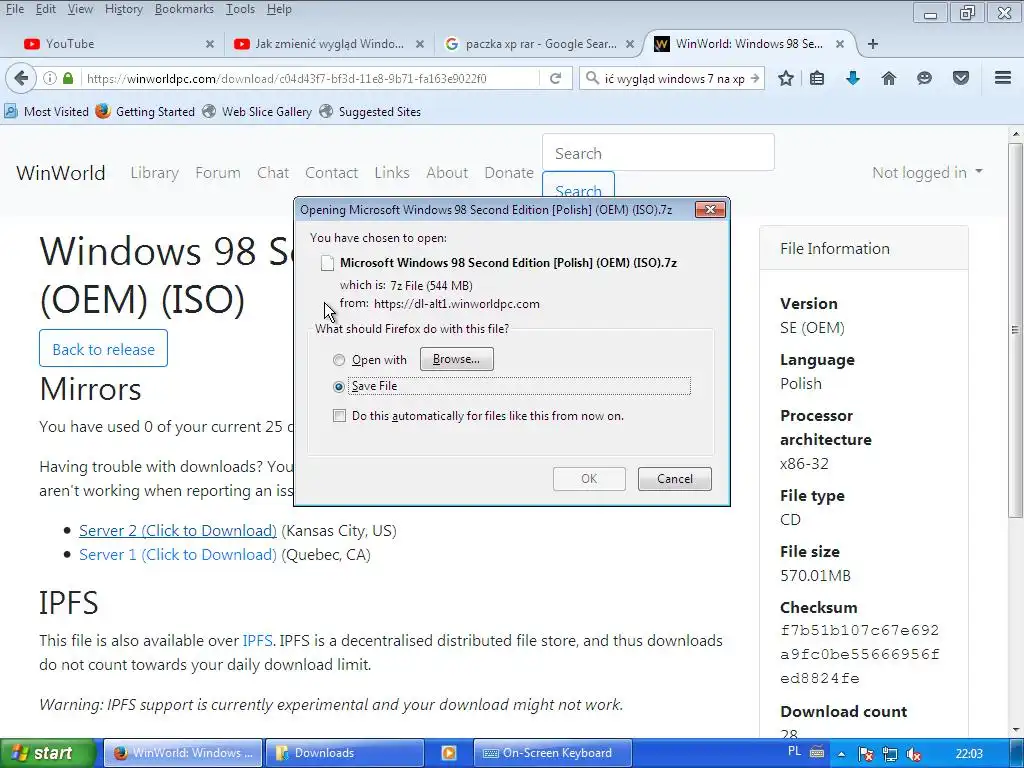Open the View menu
The image size is (1024, 768).
[x=80, y=9]
